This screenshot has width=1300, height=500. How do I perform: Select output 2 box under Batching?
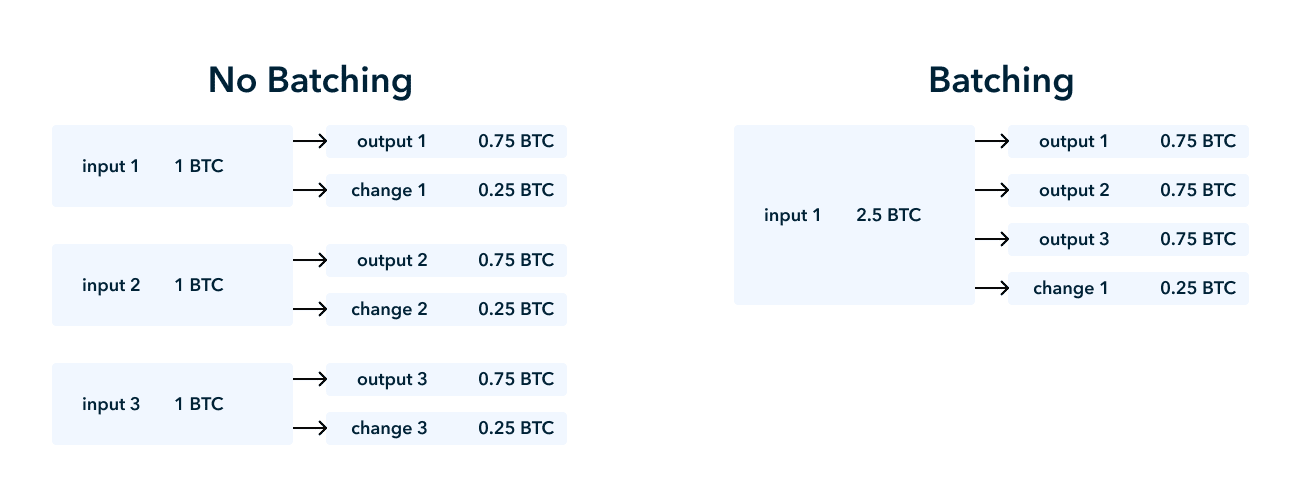click(1129, 191)
